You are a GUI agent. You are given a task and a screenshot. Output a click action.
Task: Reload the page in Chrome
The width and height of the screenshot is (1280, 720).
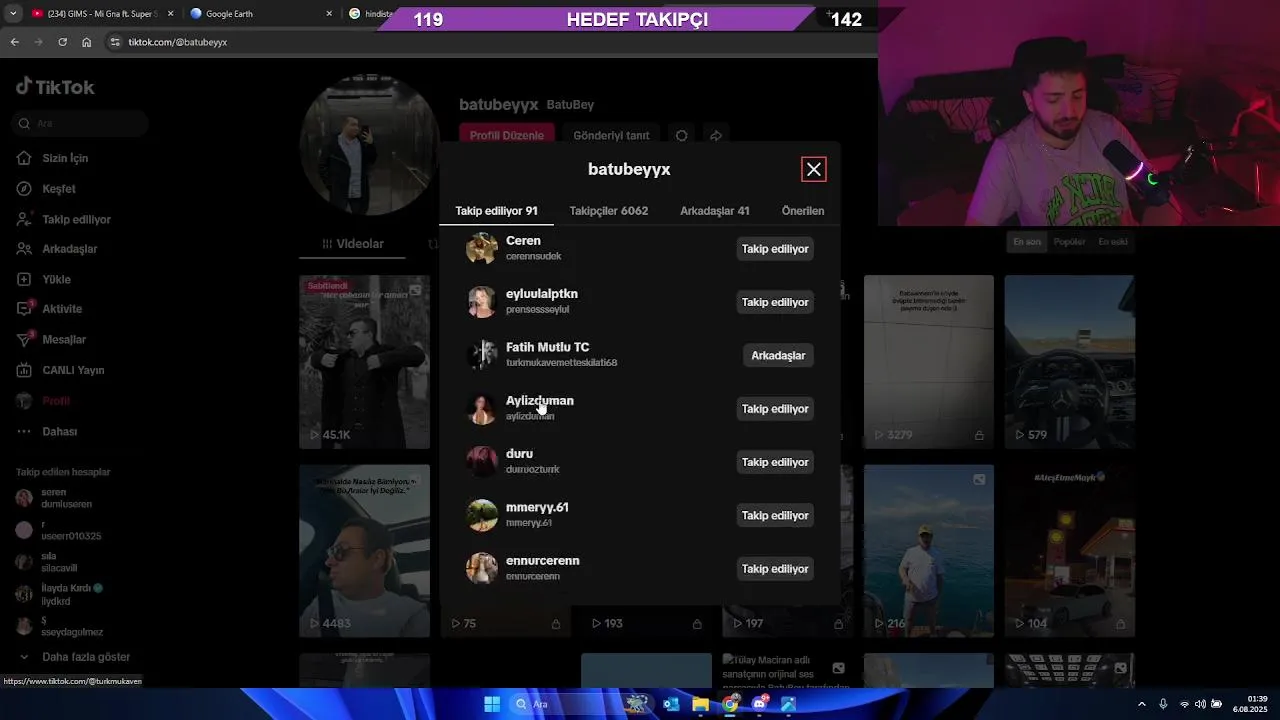tap(62, 42)
